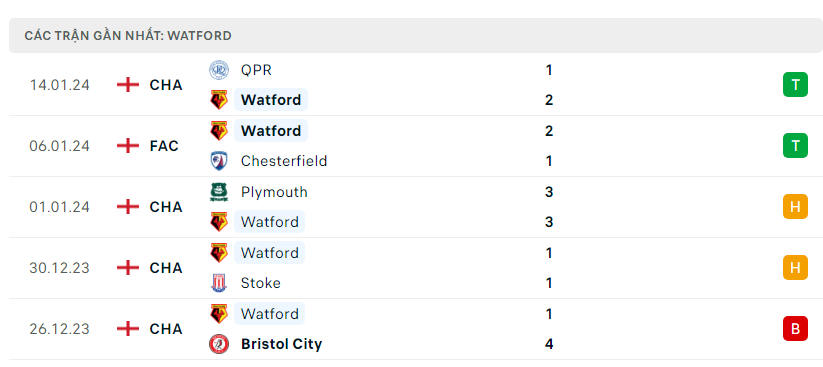Click the orange H badge for Plymouth match
Viewport: 823px width, 367px height.
[x=795, y=207]
